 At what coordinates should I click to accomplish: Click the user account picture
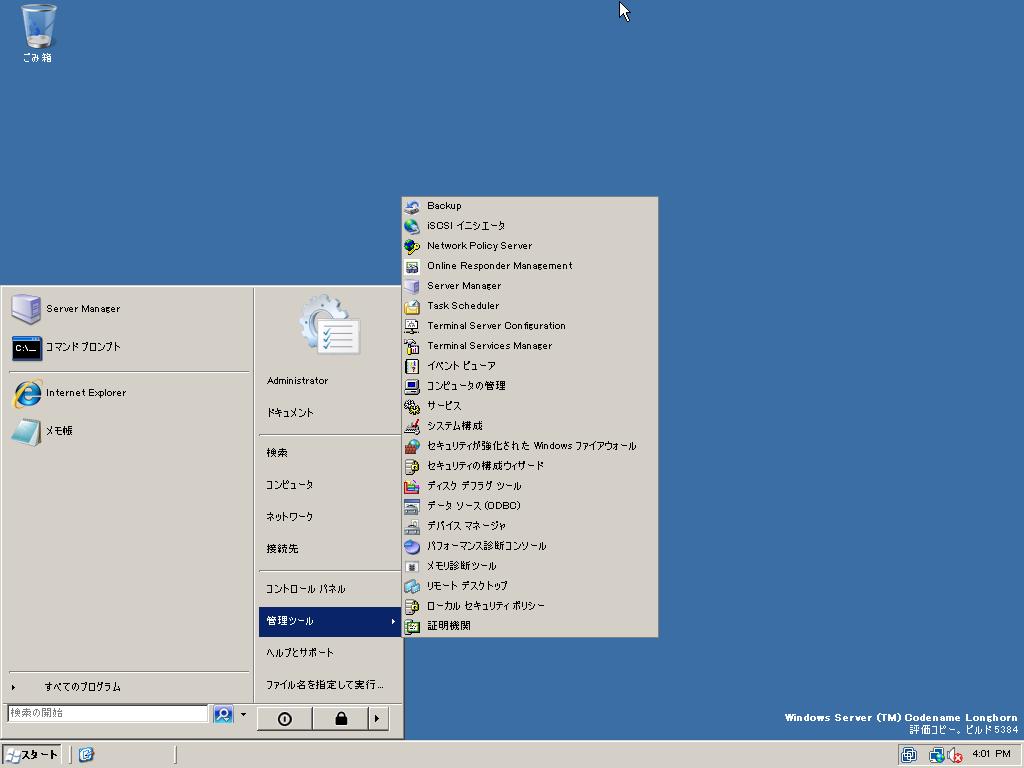click(330, 325)
